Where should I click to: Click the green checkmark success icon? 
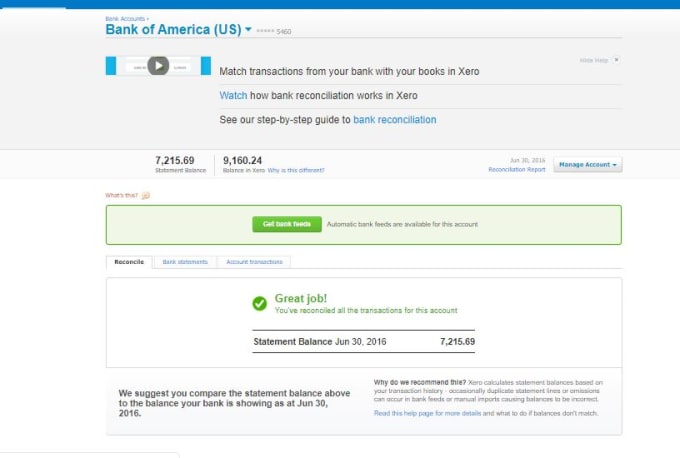pos(260,304)
